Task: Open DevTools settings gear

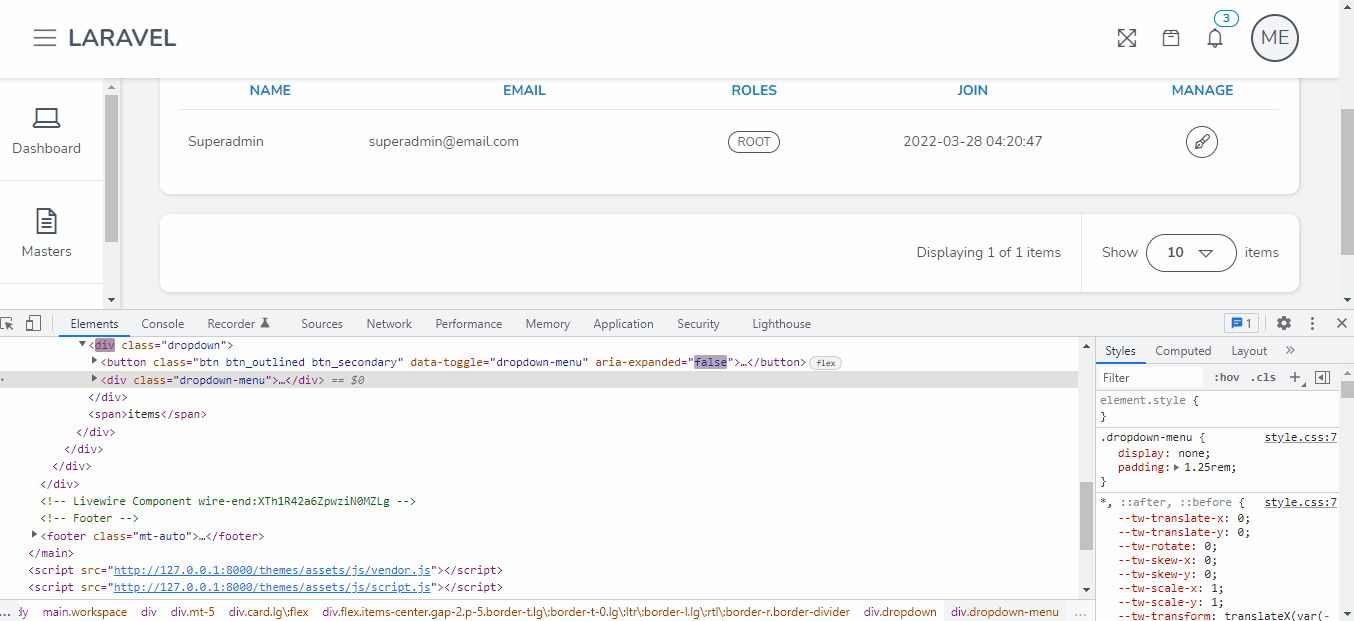Action: click(x=1284, y=323)
